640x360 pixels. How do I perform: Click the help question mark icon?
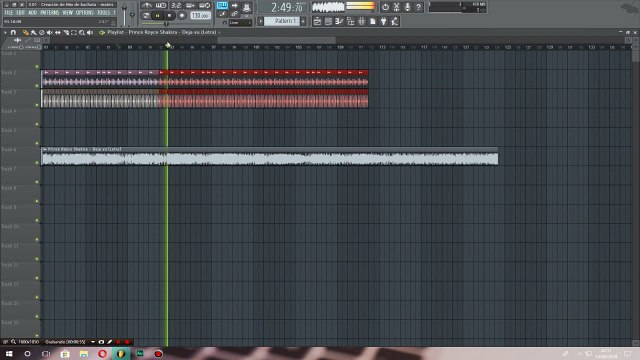[418, 7]
